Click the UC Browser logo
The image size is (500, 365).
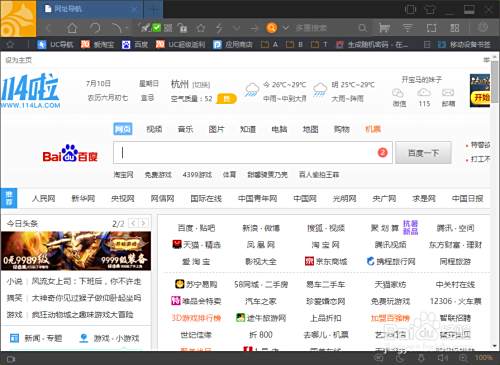click(18, 18)
